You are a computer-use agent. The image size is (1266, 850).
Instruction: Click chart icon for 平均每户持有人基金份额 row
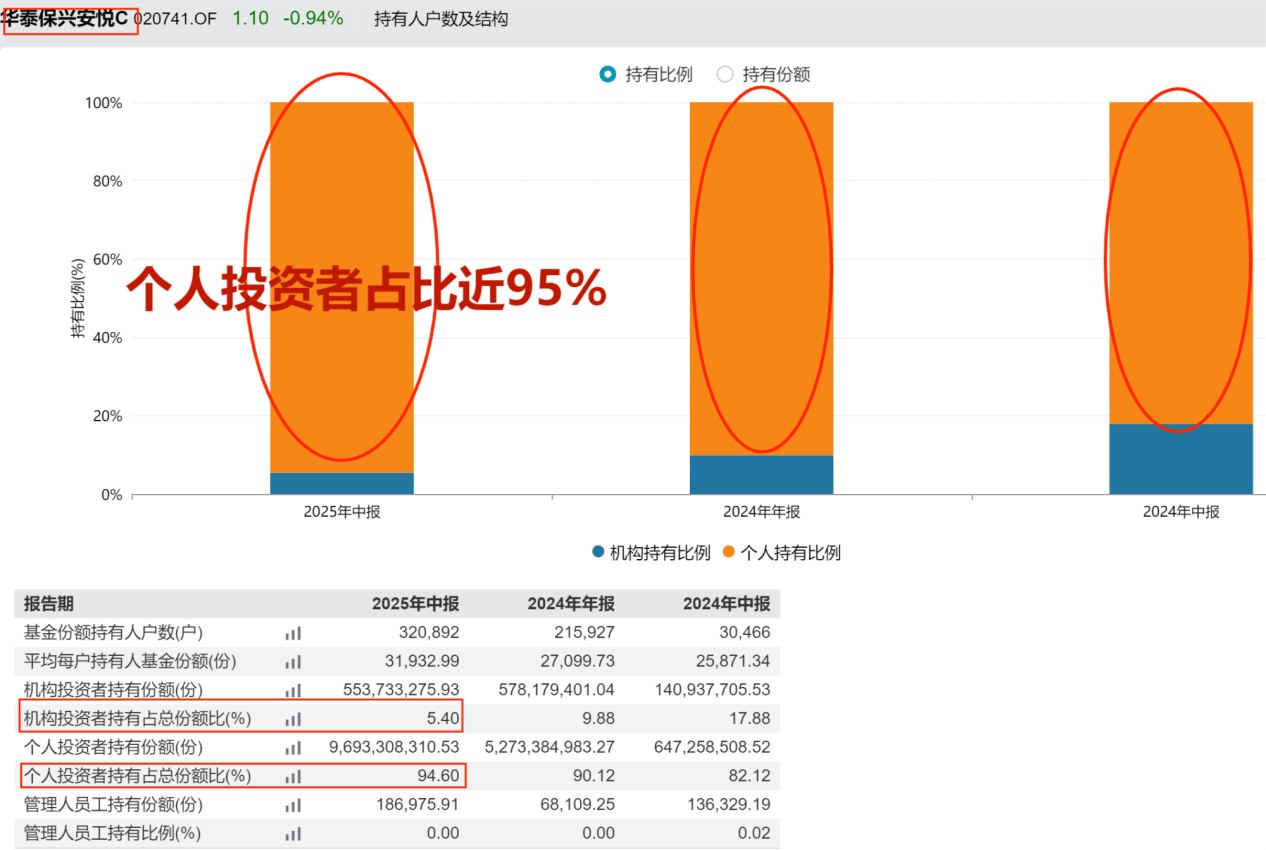(292, 662)
